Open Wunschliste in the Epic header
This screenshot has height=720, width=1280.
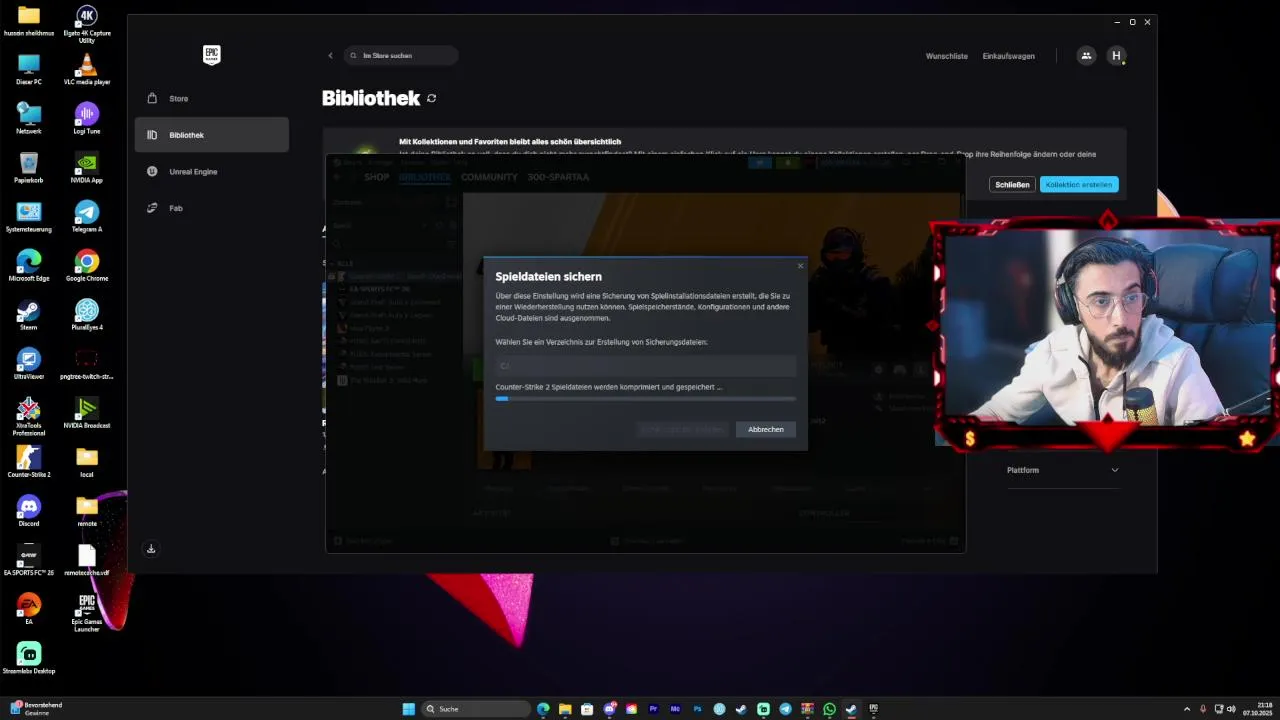click(946, 56)
